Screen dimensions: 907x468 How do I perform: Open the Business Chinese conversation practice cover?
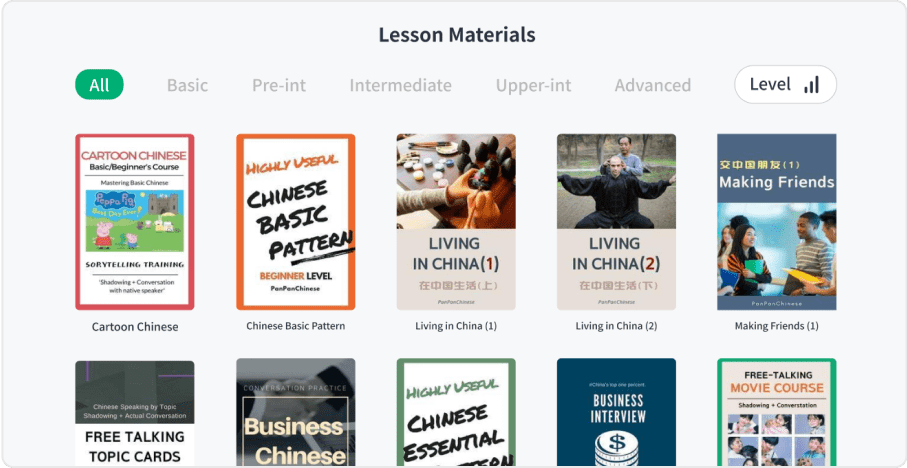[x=296, y=412]
